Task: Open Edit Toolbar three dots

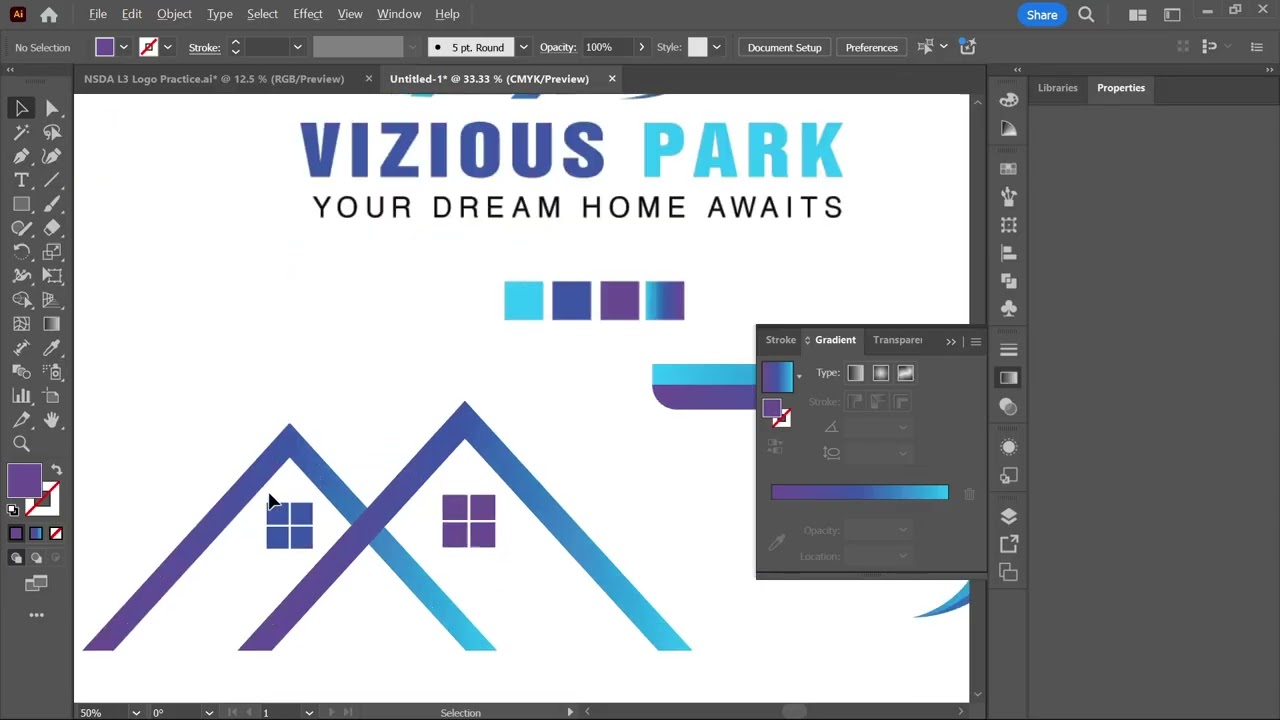Action: point(36,615)
